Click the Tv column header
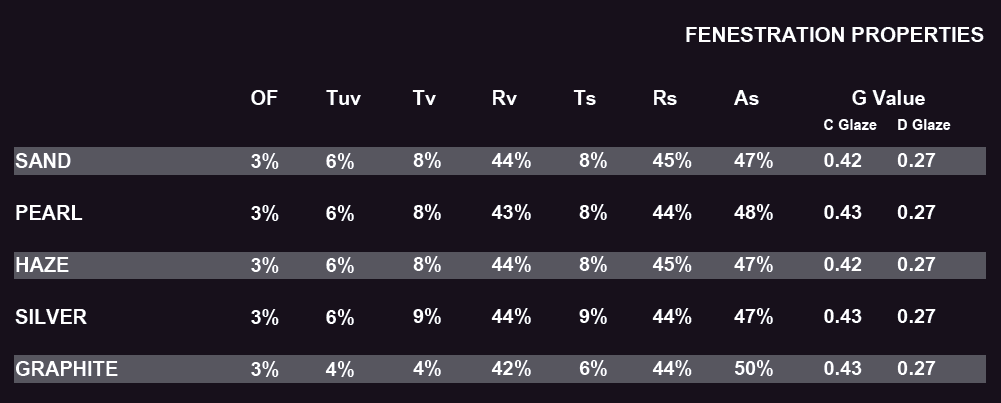 tap(424, 98)
